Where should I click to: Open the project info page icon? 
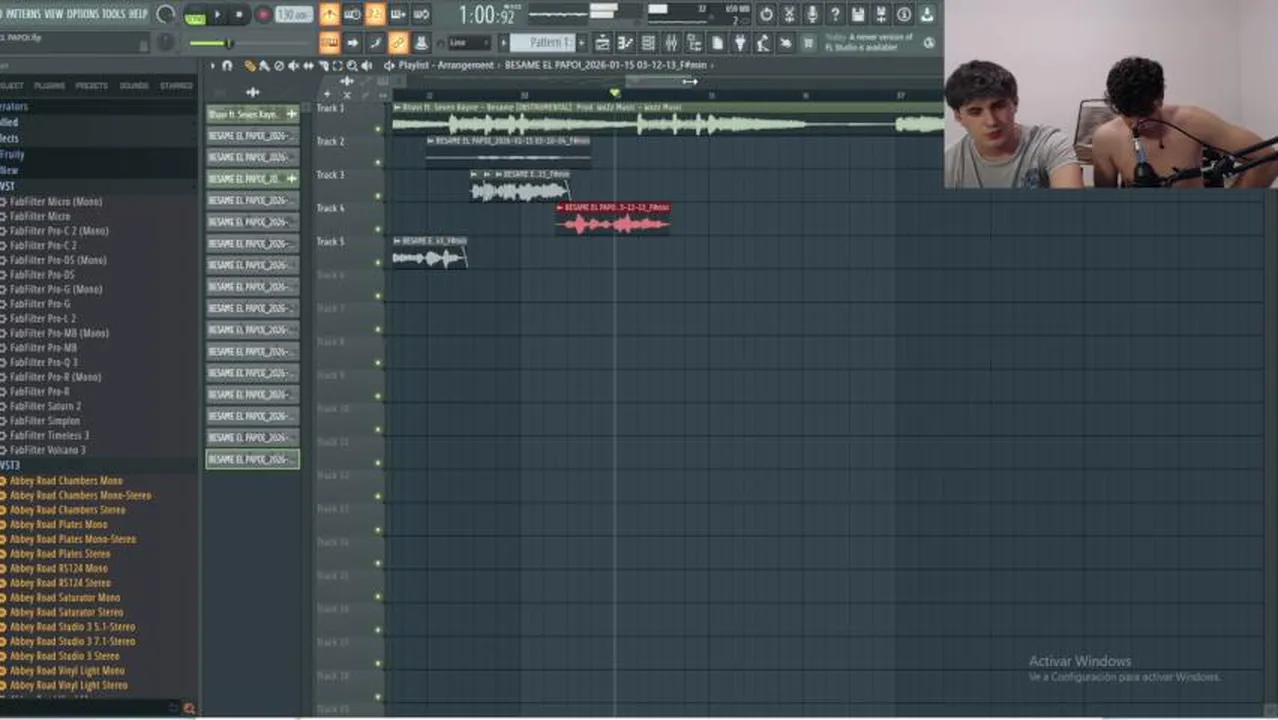[x=717, y=43]
